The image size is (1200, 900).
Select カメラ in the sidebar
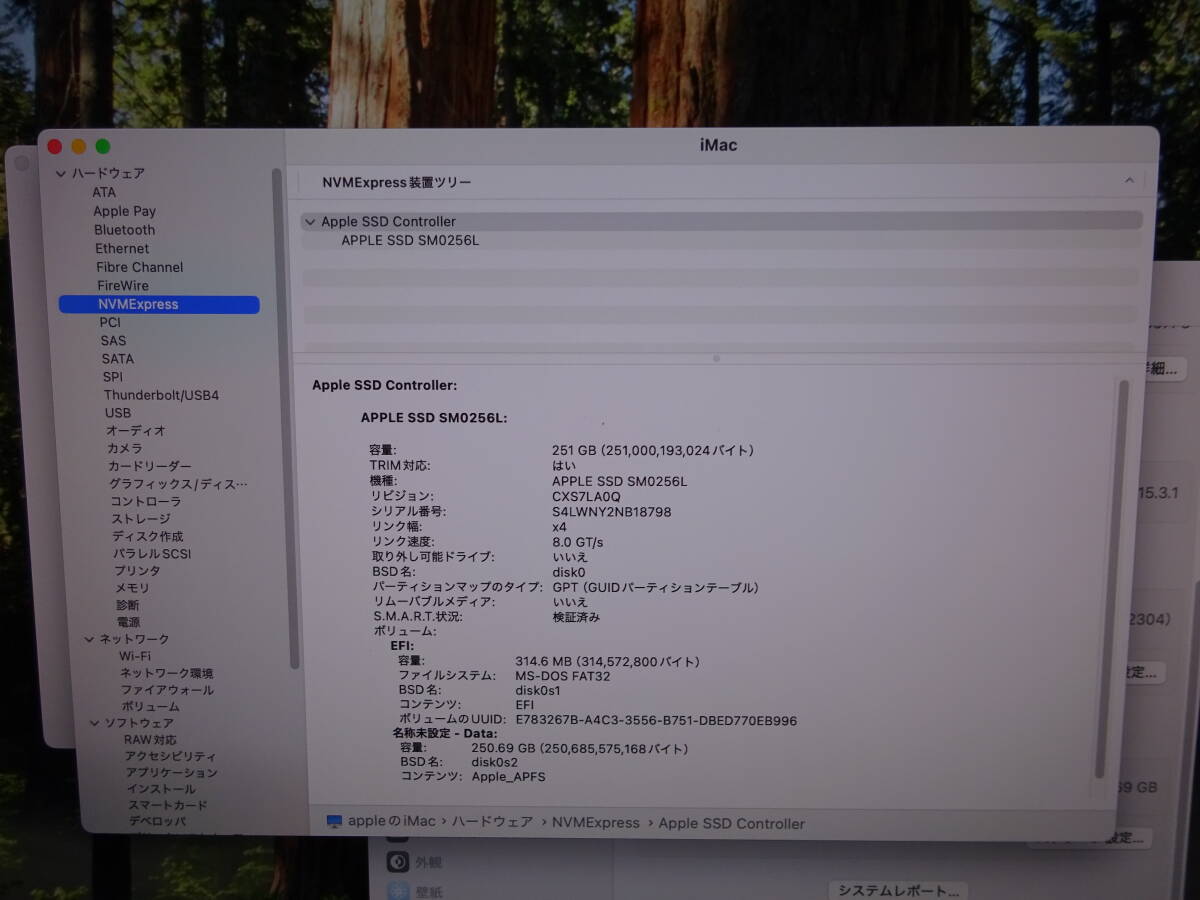125,449
